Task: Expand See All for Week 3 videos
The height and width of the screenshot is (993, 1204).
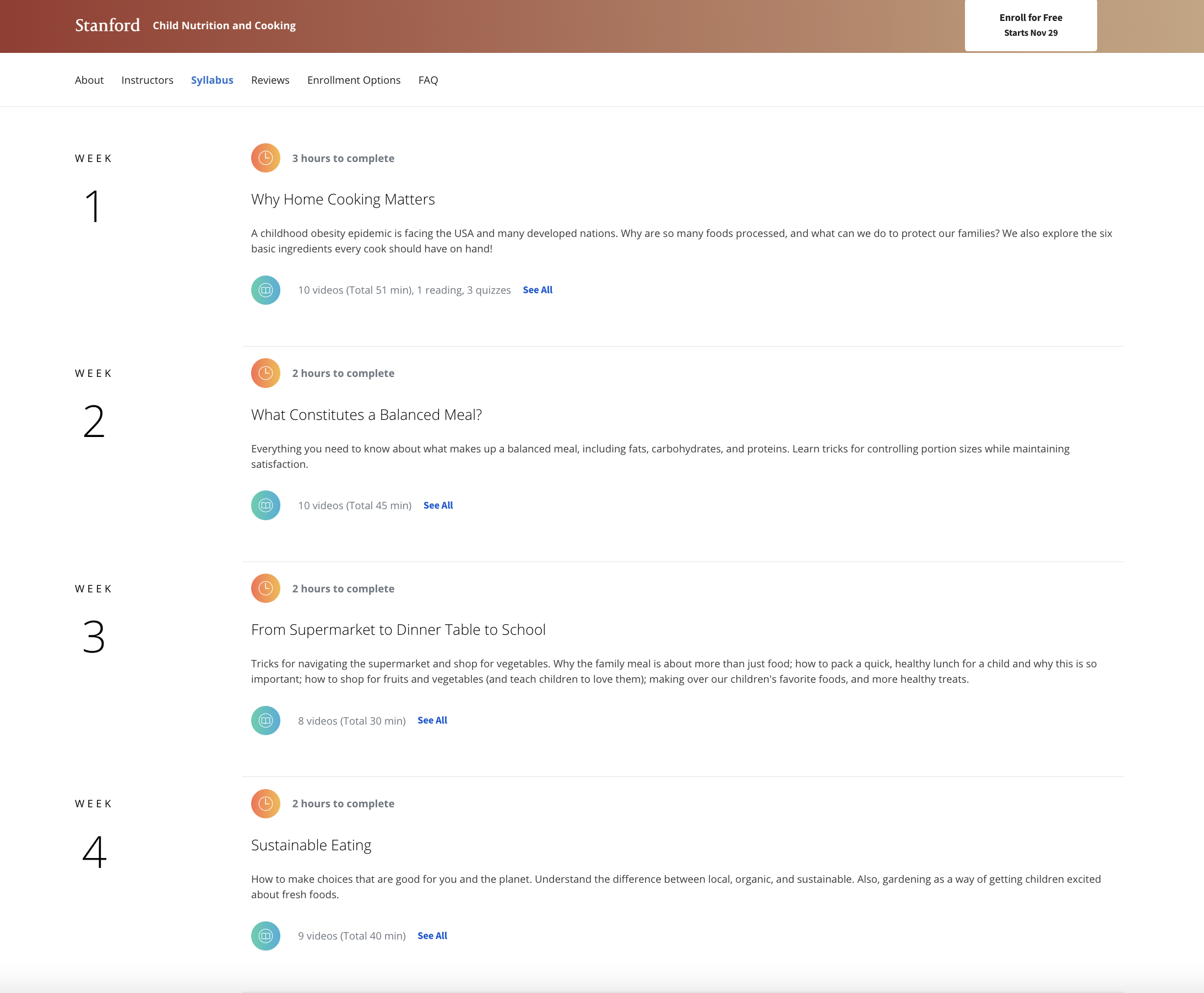Action: point(432,720)
